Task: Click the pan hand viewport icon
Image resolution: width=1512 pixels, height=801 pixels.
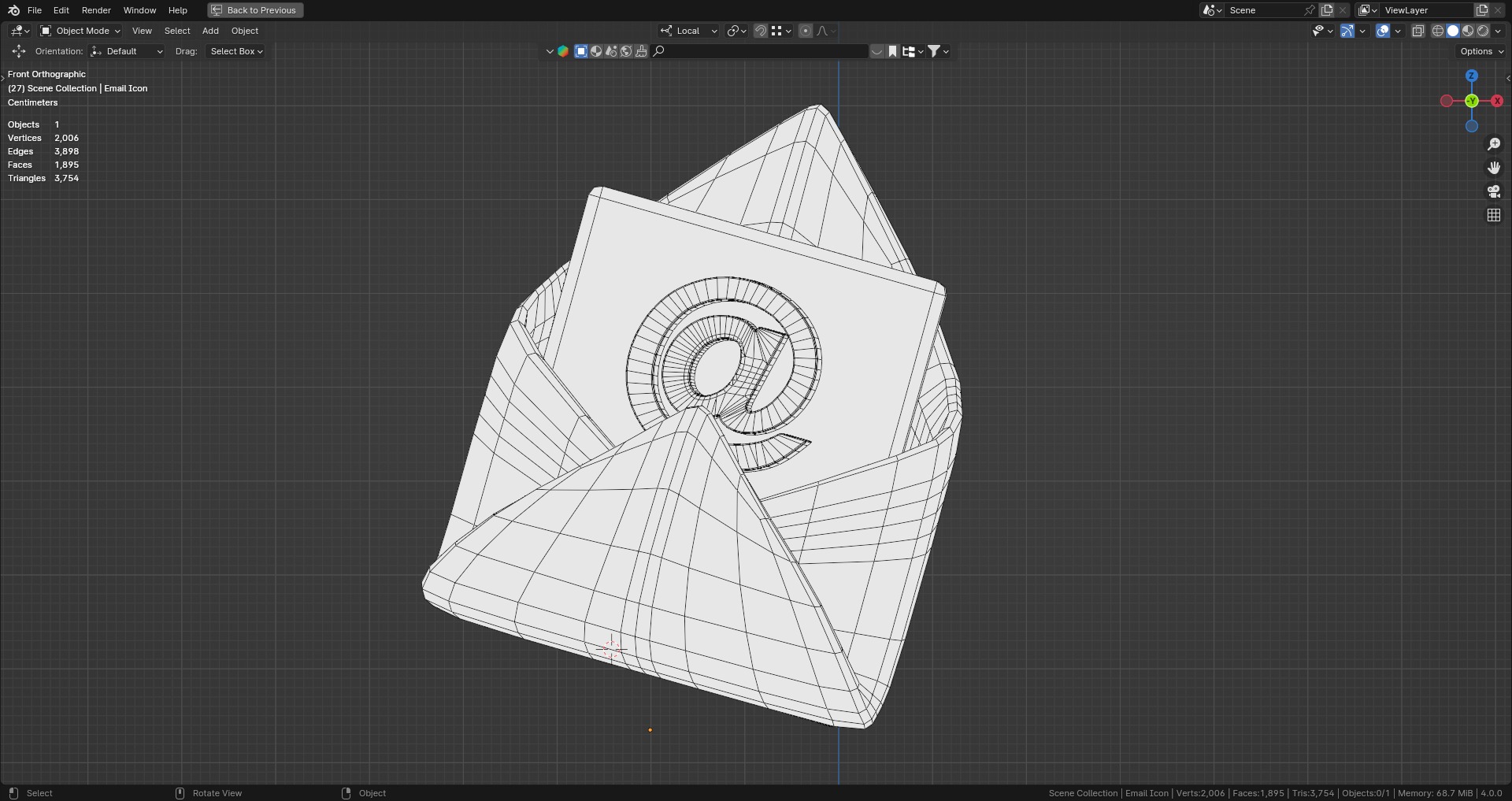Action: 1494,168
